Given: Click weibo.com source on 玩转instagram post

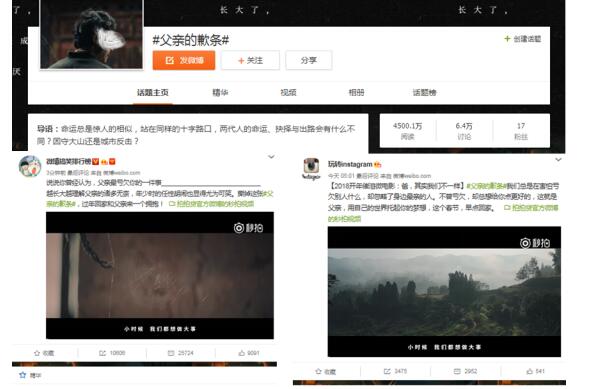Looking at the screenshot, I should click(412, 176).
